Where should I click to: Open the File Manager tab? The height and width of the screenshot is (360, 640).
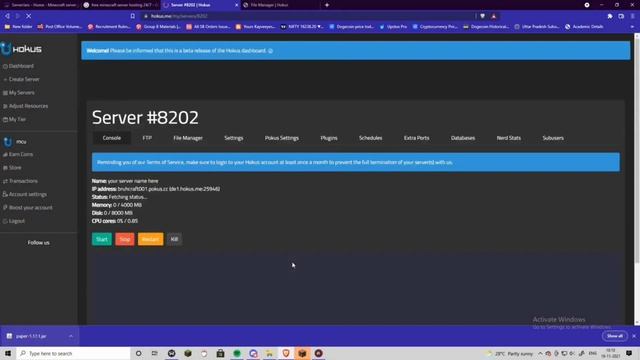pos(188,138)
